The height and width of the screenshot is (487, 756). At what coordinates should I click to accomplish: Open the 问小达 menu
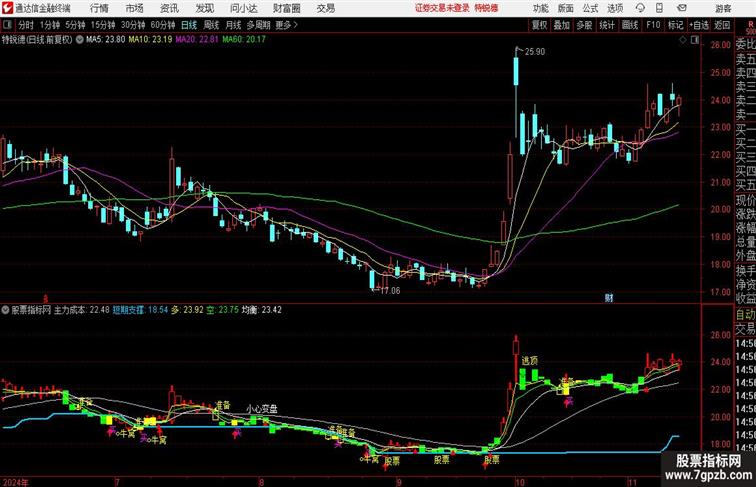click(x=243, y=8)
